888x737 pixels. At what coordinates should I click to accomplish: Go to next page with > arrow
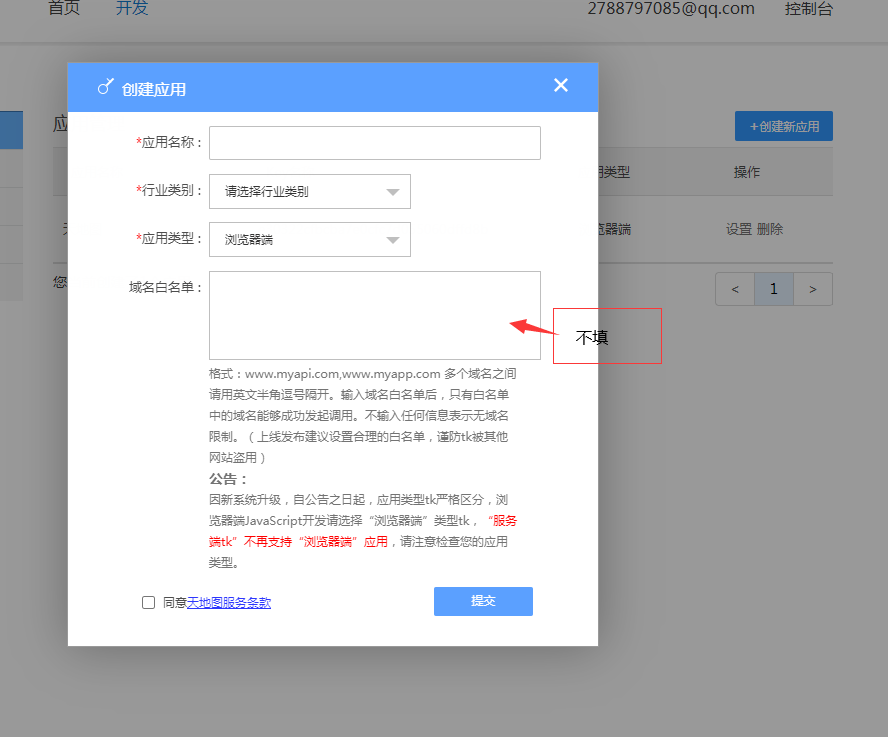[813, 289]
